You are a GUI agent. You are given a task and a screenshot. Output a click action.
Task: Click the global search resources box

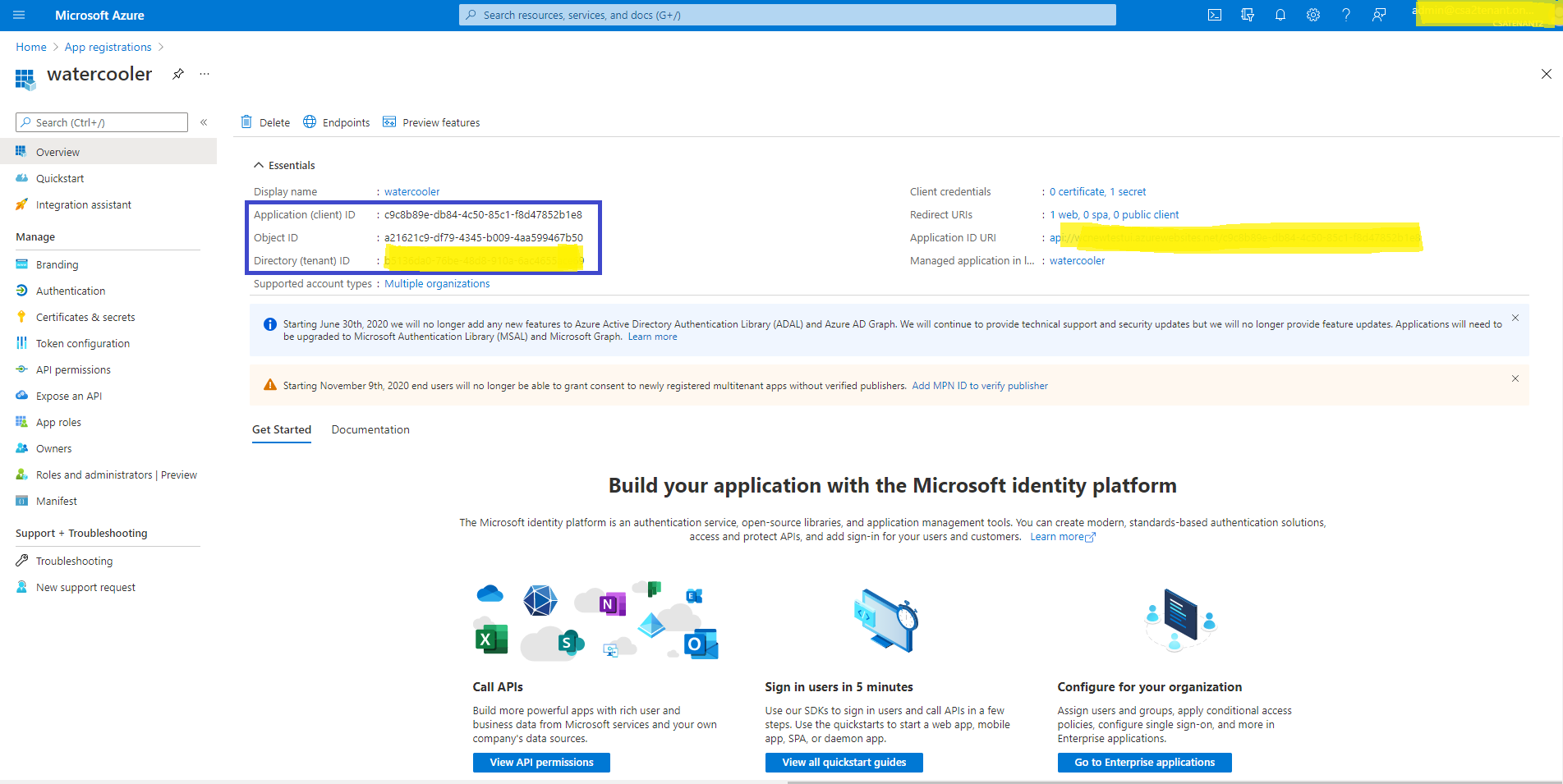coord(787,15)
